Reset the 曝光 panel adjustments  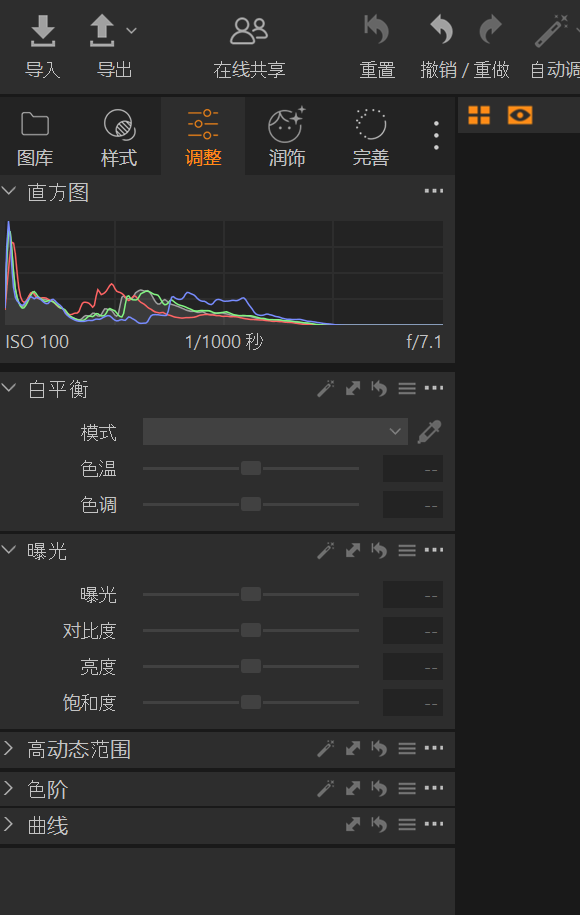click(x=379, y=550)
